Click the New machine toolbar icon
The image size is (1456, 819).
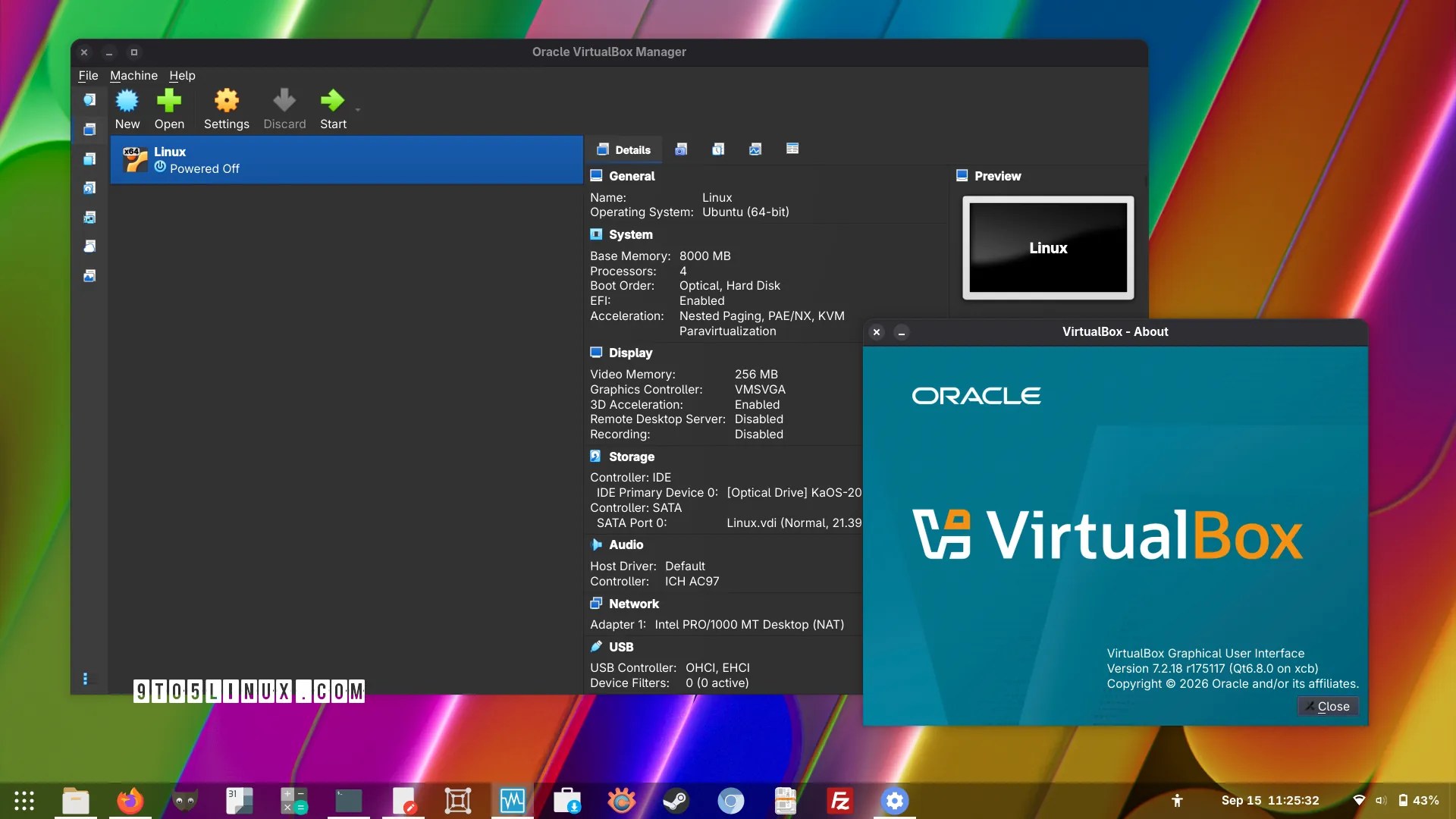127,100
